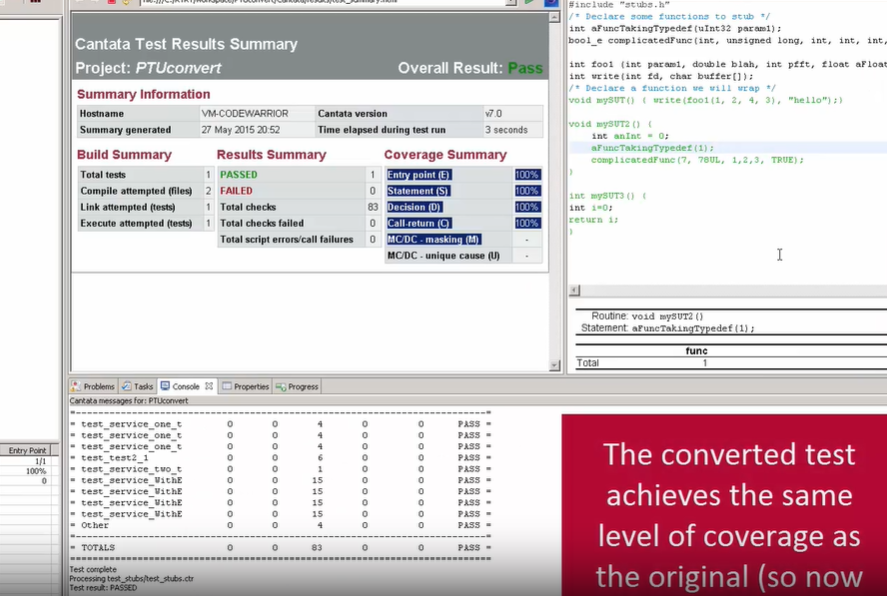Viewport: 887px width, 596px height.
Task: Click the code editor horizontal scroll-left arrow
Action: (x=574, y=290)
